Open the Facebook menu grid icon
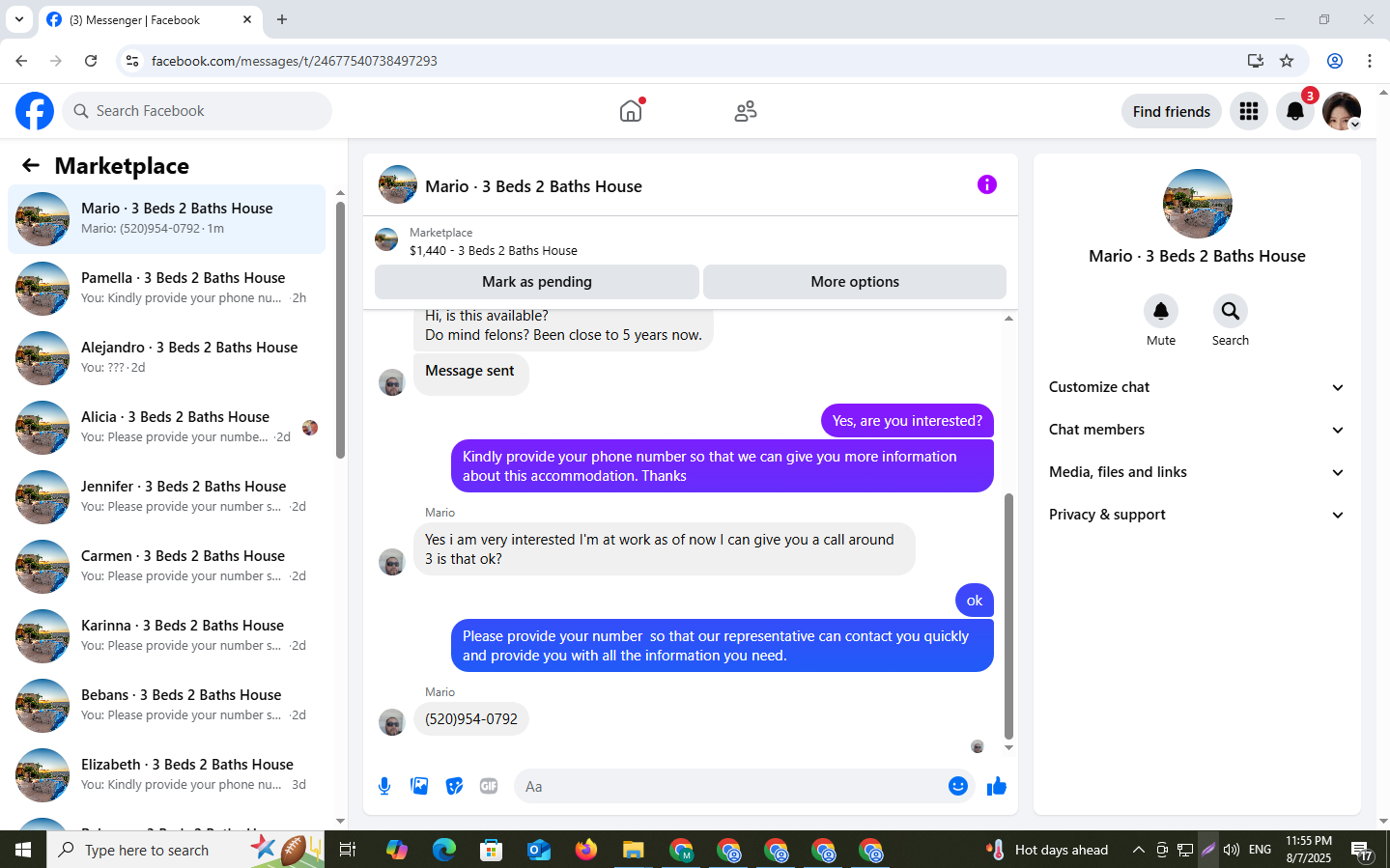The image size is (1390, 868). pyautogui.click(x=1249, y=111)
